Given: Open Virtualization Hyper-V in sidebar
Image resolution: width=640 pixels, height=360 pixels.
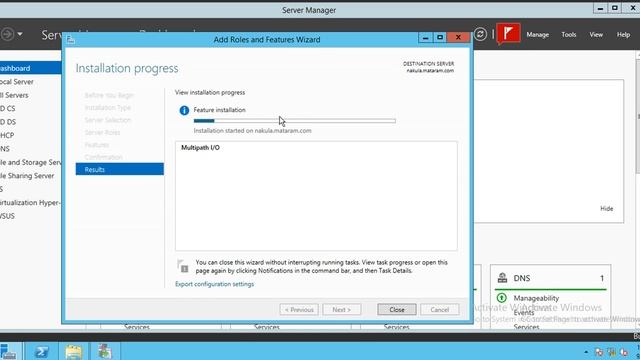Looking at the screenshot, I should click(x=30, y=203).
